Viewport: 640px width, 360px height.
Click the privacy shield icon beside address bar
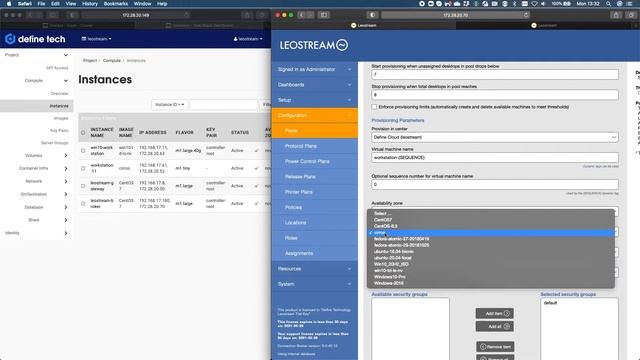[372, 15]
